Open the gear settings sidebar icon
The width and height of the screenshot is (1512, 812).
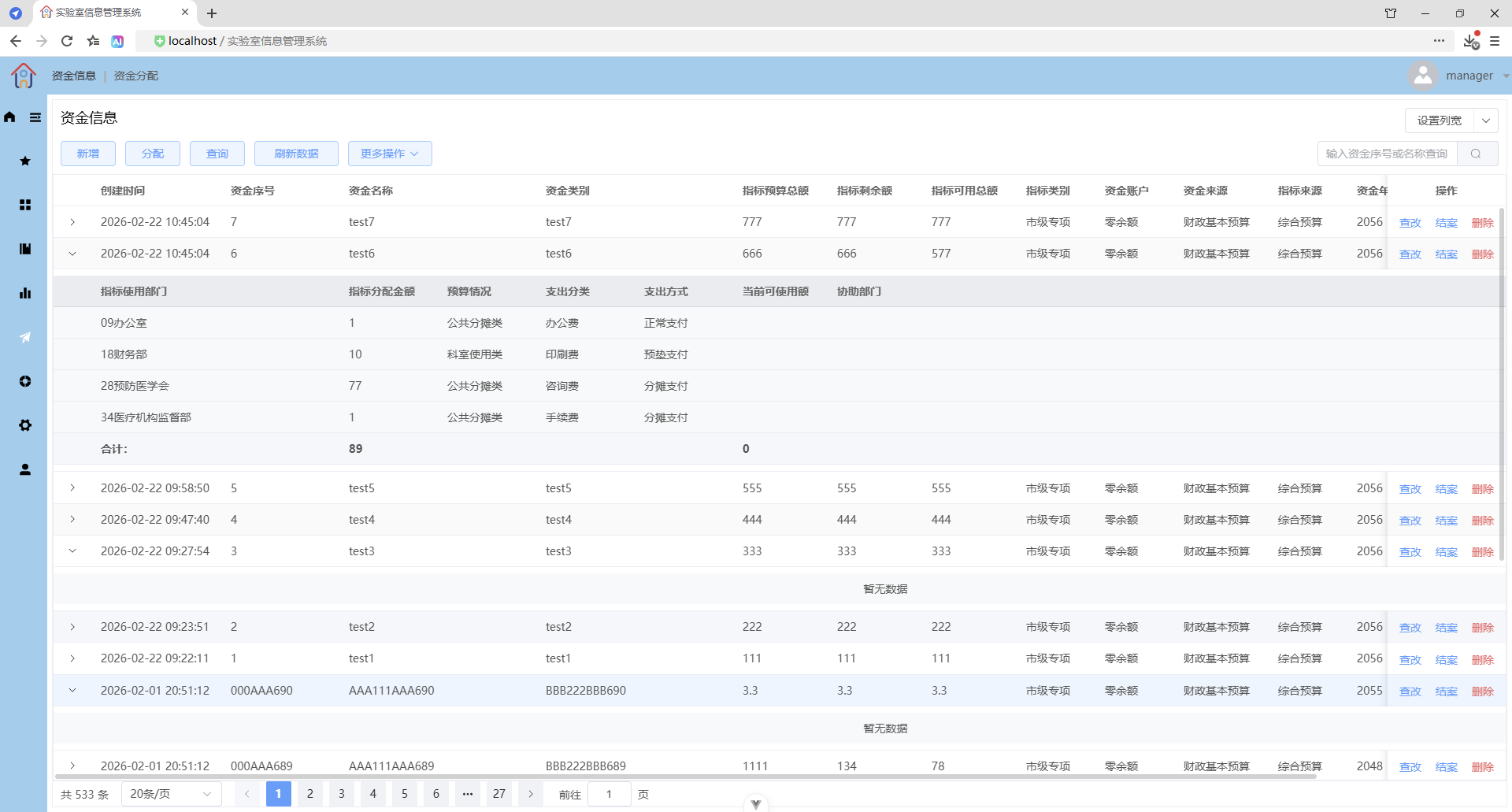pyautogui.click(x=25, y=425)
